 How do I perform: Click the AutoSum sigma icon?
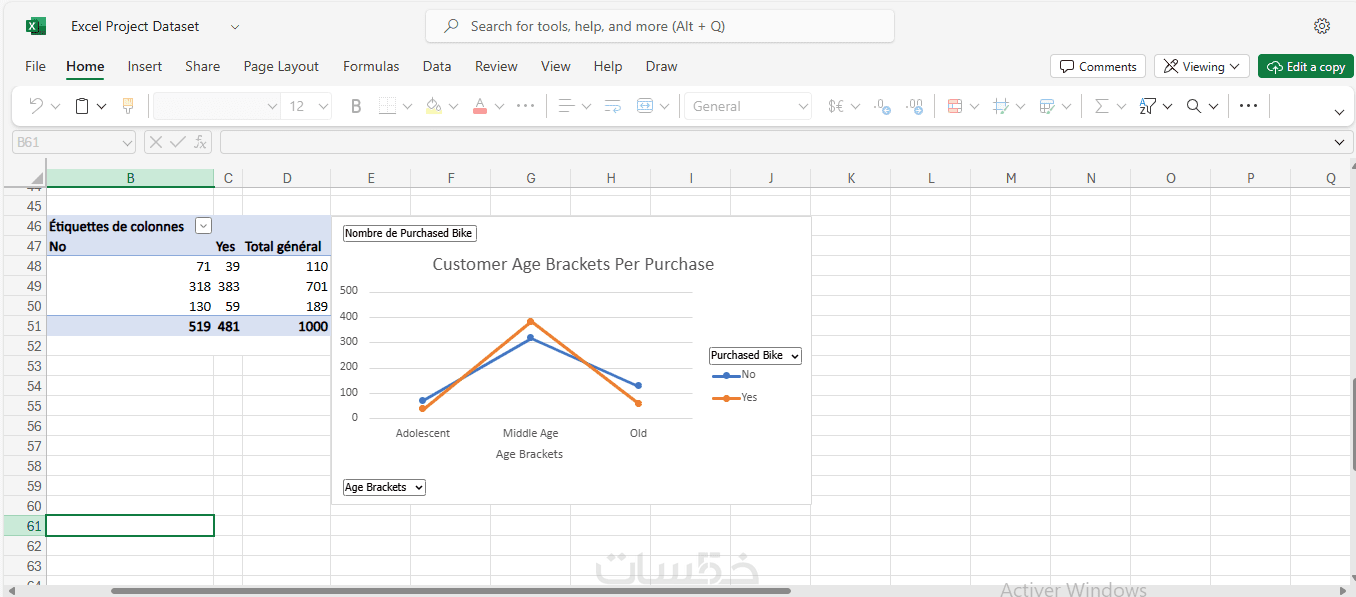1101,106
